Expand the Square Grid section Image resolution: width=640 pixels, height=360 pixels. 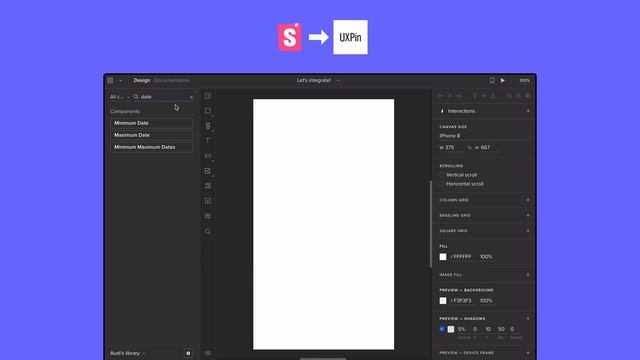[x=528, y=231]
